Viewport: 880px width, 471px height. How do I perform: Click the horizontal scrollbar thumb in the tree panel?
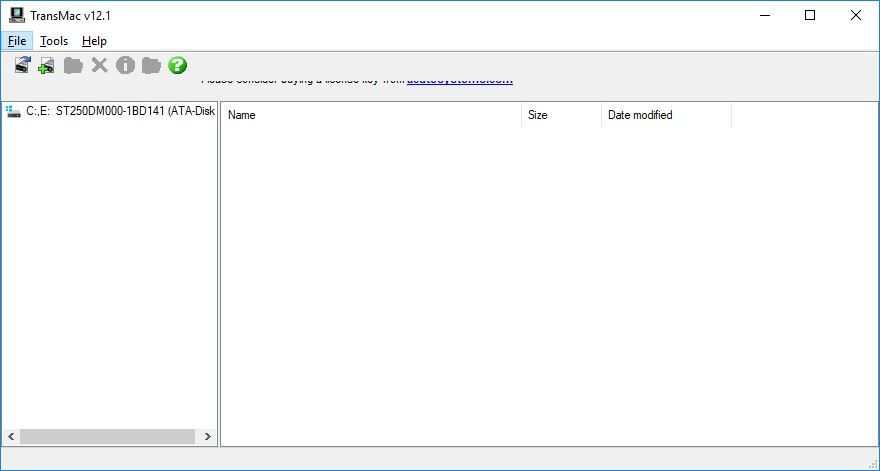pyautogui.click(x=107, y=436)
